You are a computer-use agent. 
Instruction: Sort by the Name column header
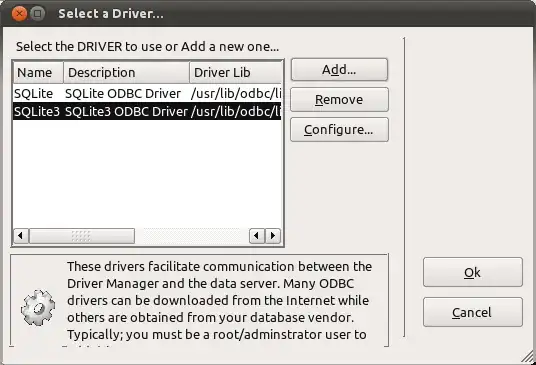tap(38, 72)
